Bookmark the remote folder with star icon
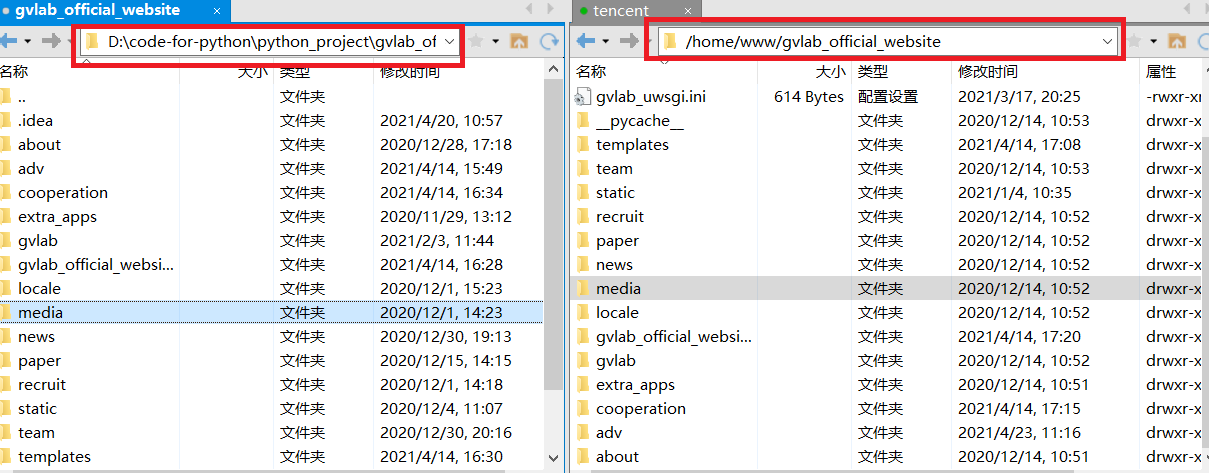Viewport: 1209px width, 473px height. click(1135, 41)
